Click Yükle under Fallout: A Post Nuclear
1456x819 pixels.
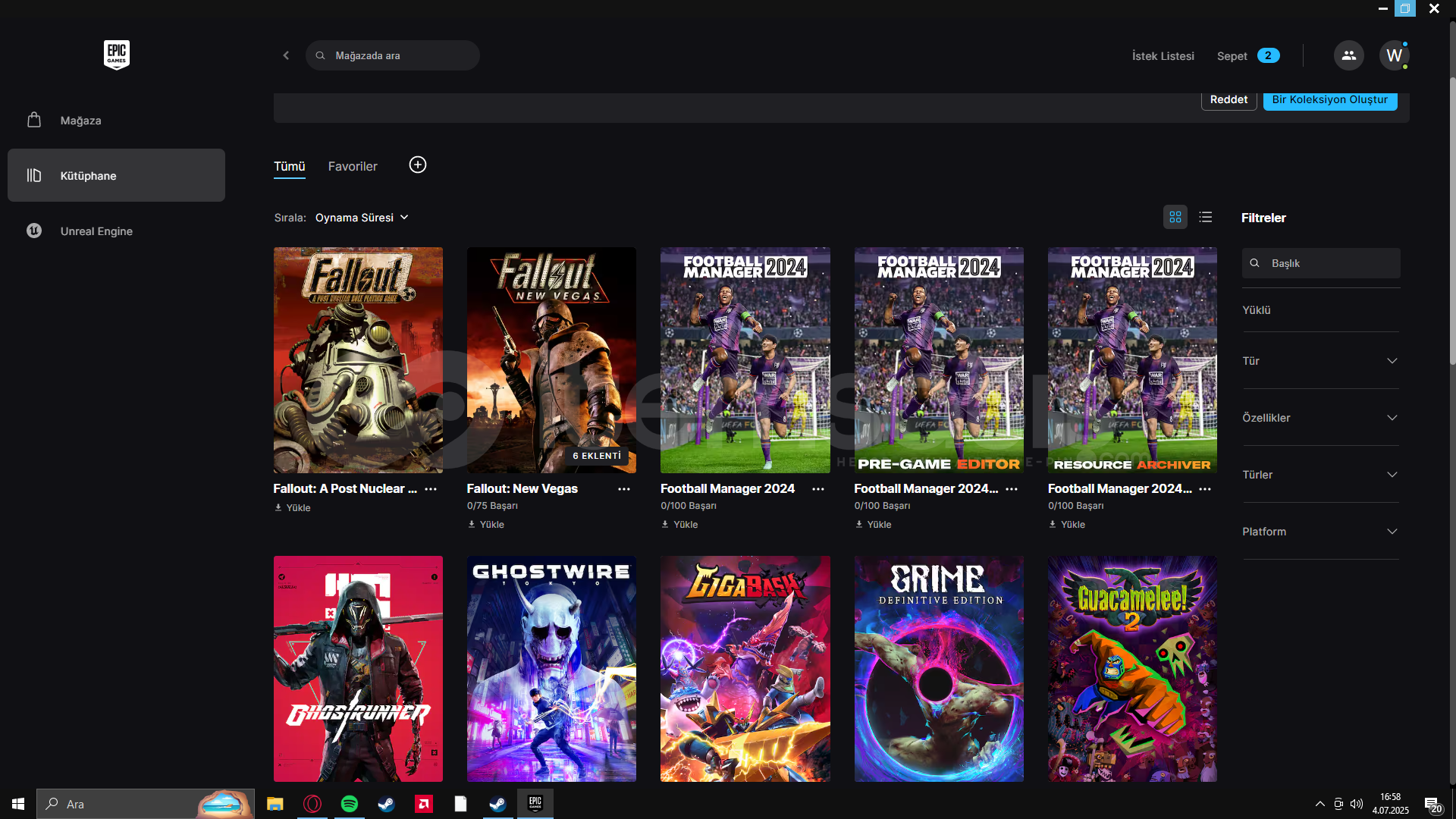click(293, 508)
